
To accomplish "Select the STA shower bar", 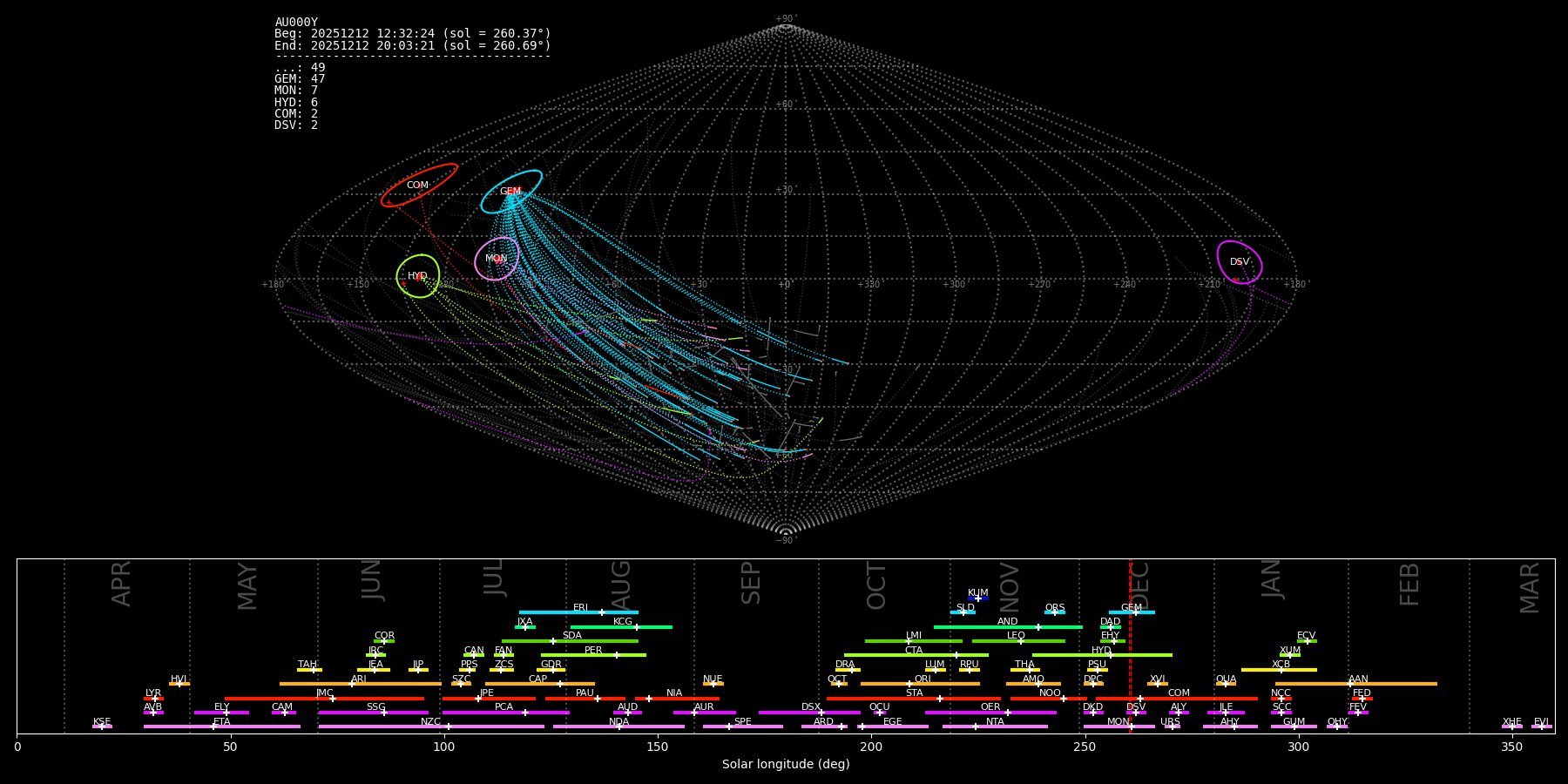I will (914, 699).
